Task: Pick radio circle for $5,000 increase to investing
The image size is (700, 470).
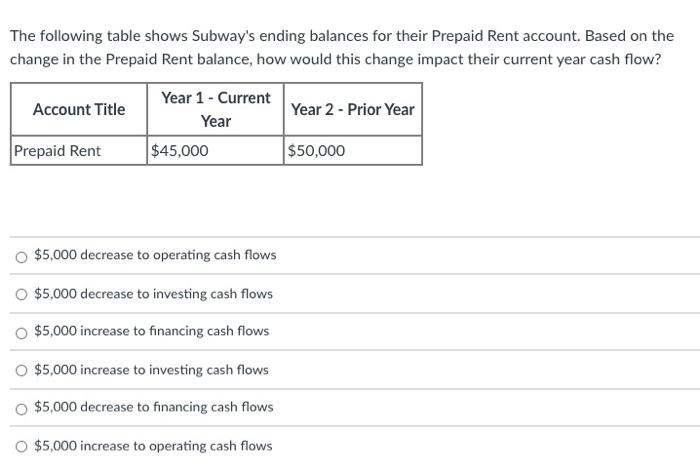Action: pos(21,370)
